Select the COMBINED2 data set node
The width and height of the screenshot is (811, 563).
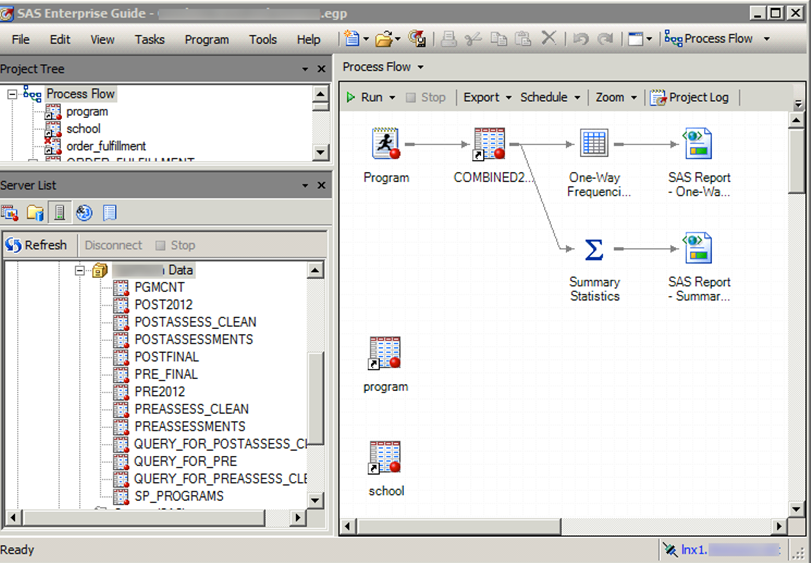pos(489,144)
